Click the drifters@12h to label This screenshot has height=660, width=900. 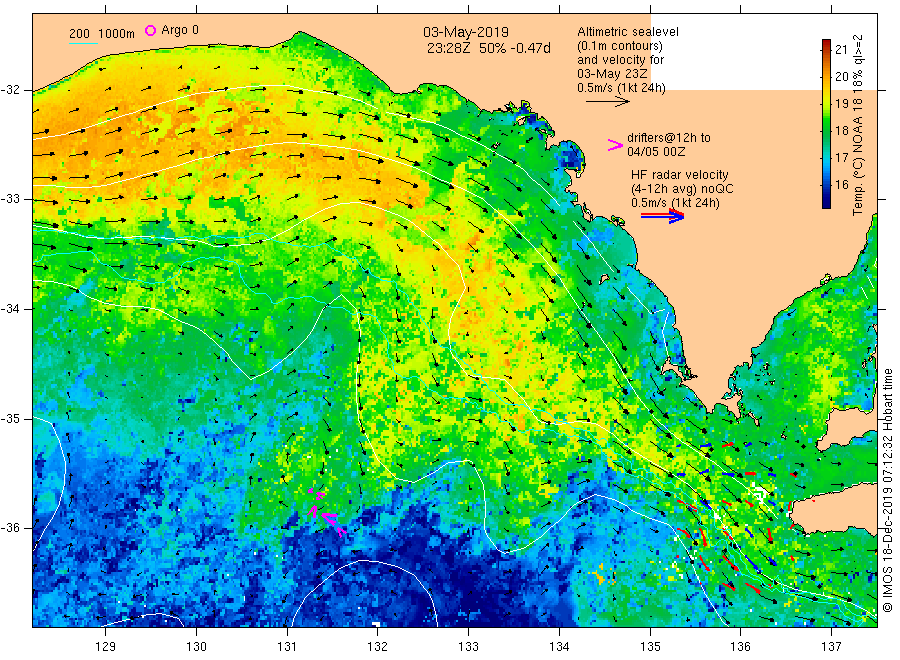click(669, 138)
